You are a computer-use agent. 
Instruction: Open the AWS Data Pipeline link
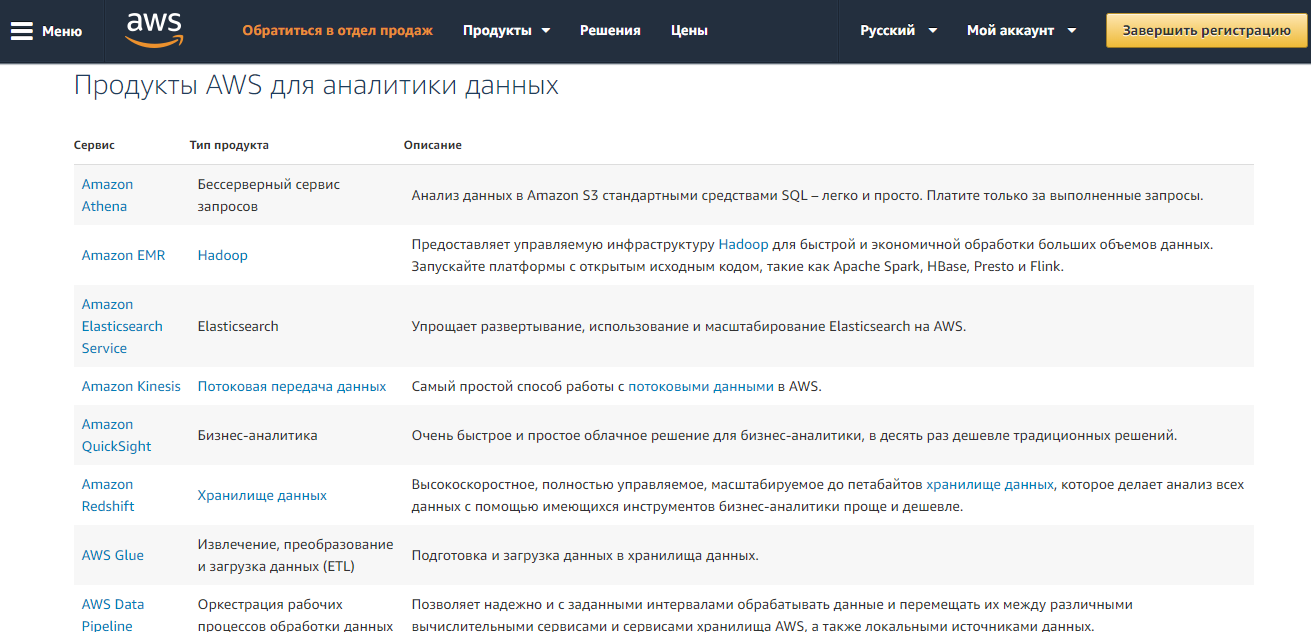[x=112, y=615]
